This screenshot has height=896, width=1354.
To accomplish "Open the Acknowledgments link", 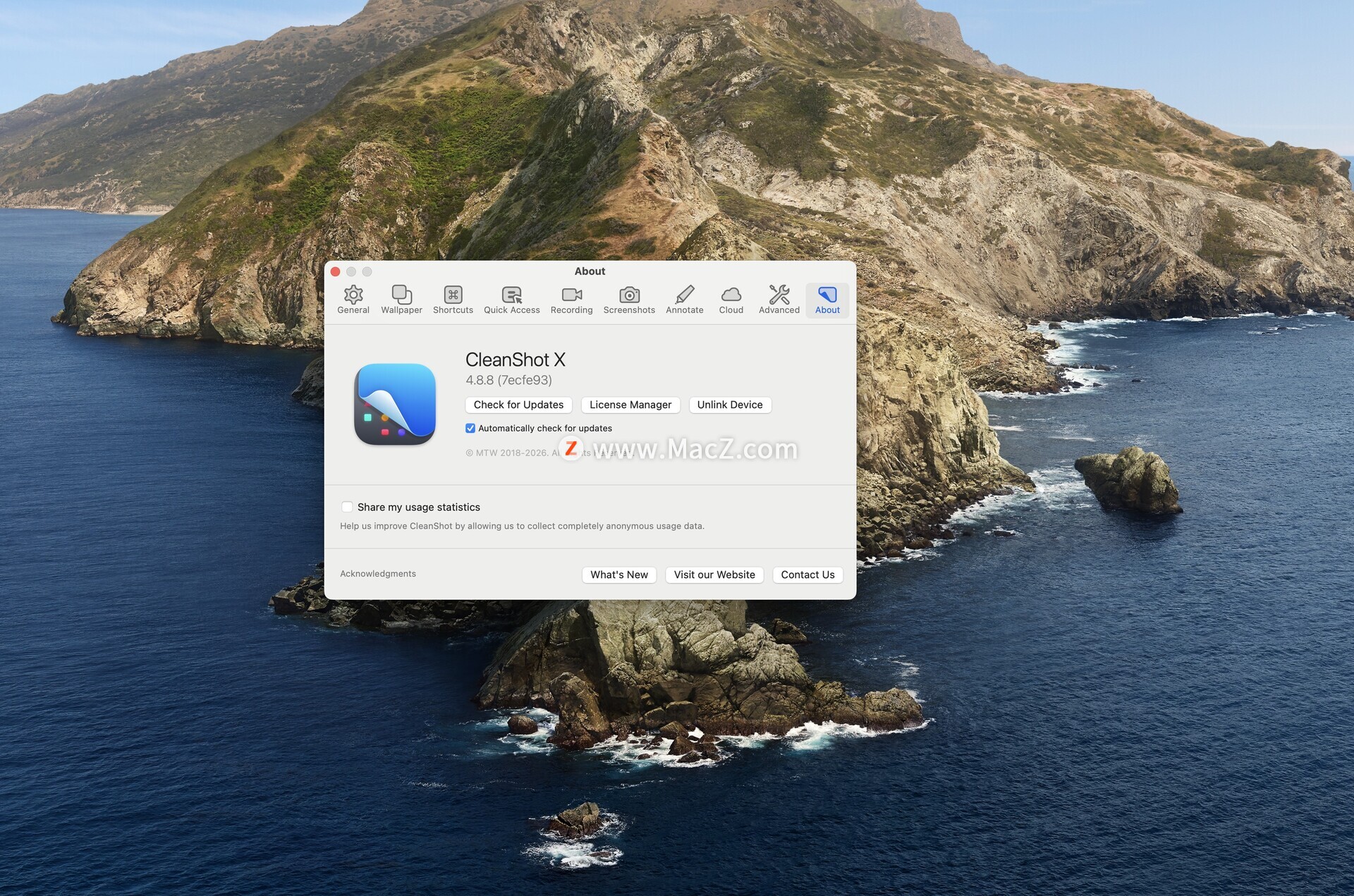I will pyautogui.click(x=378, y=574).
